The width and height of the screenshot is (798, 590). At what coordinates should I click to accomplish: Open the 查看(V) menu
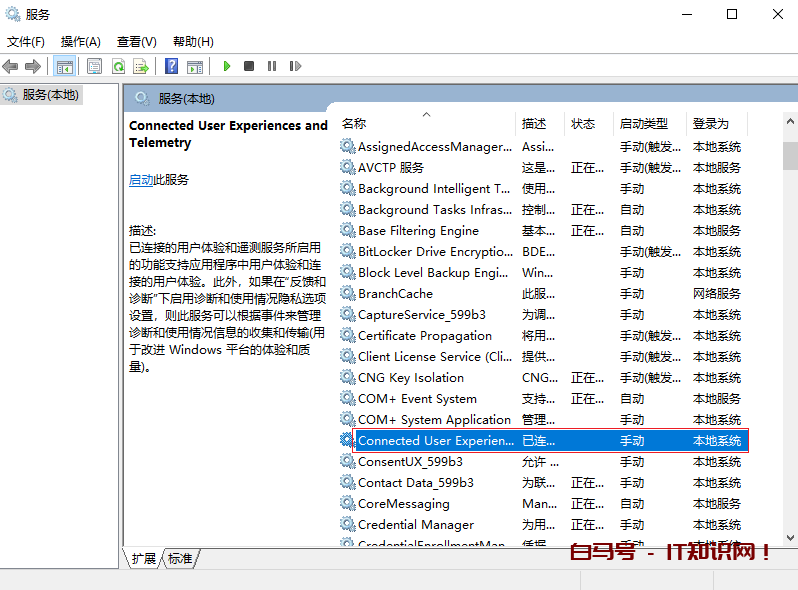click(136, 42)
